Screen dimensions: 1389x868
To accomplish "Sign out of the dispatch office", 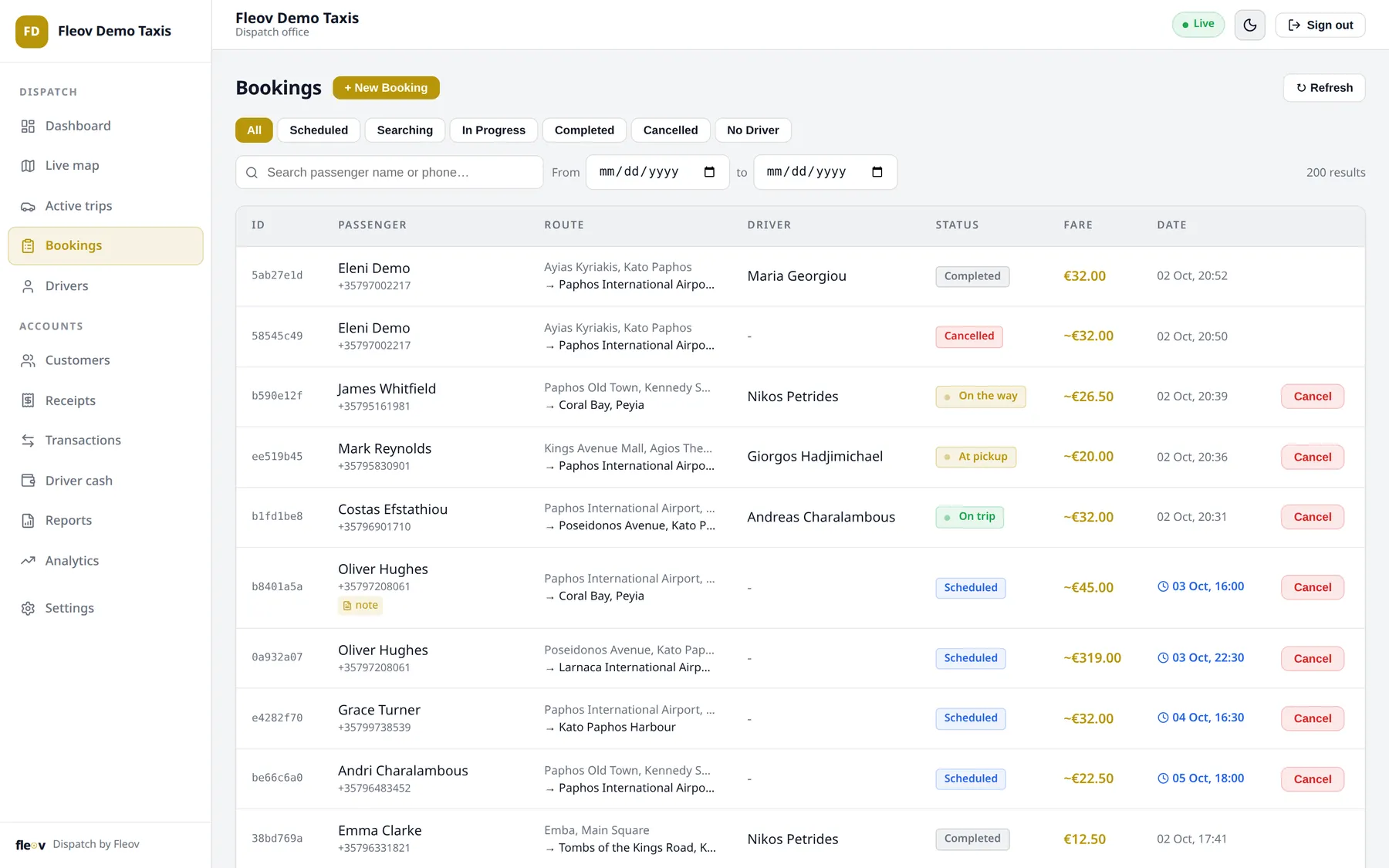I will click(1320, 25).
